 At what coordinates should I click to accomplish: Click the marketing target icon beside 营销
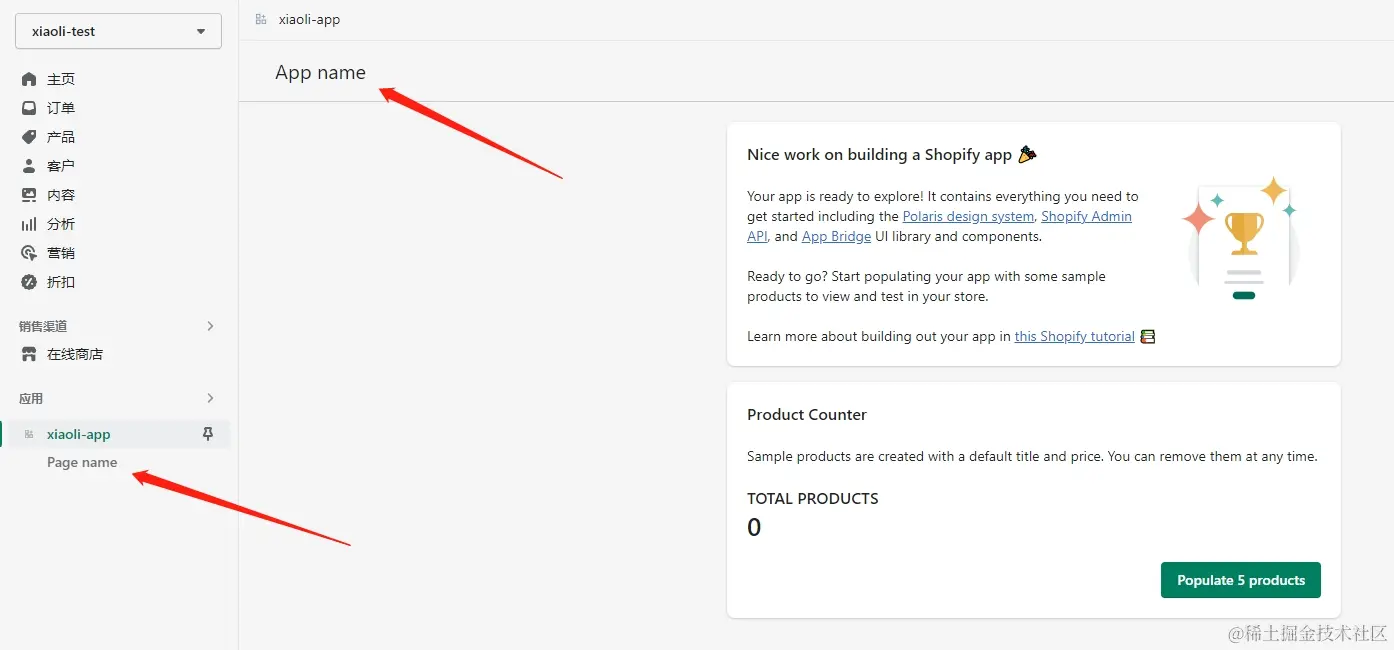[29, 253]
